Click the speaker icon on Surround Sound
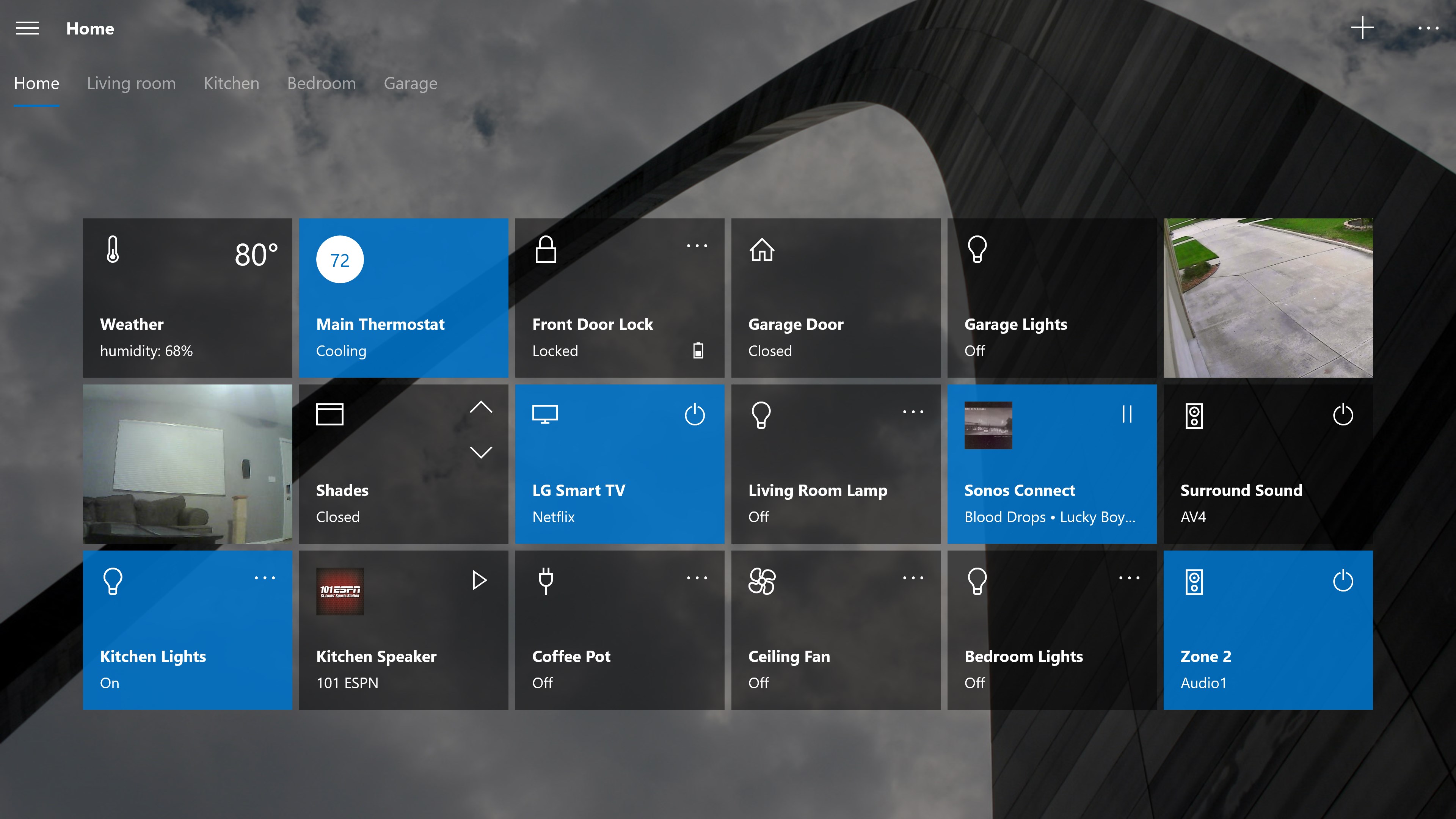1456x819 pixels. [x=1194, y=416]
